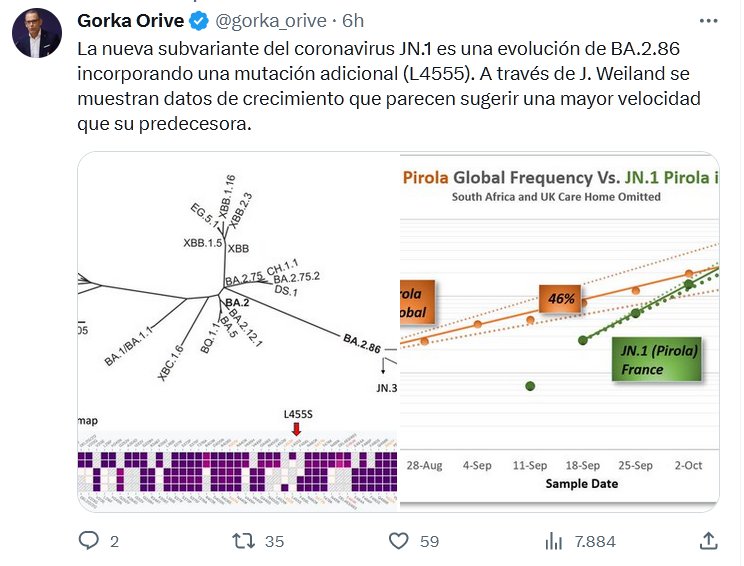Click the reply speech bubble icon

(x=89, y=541)
